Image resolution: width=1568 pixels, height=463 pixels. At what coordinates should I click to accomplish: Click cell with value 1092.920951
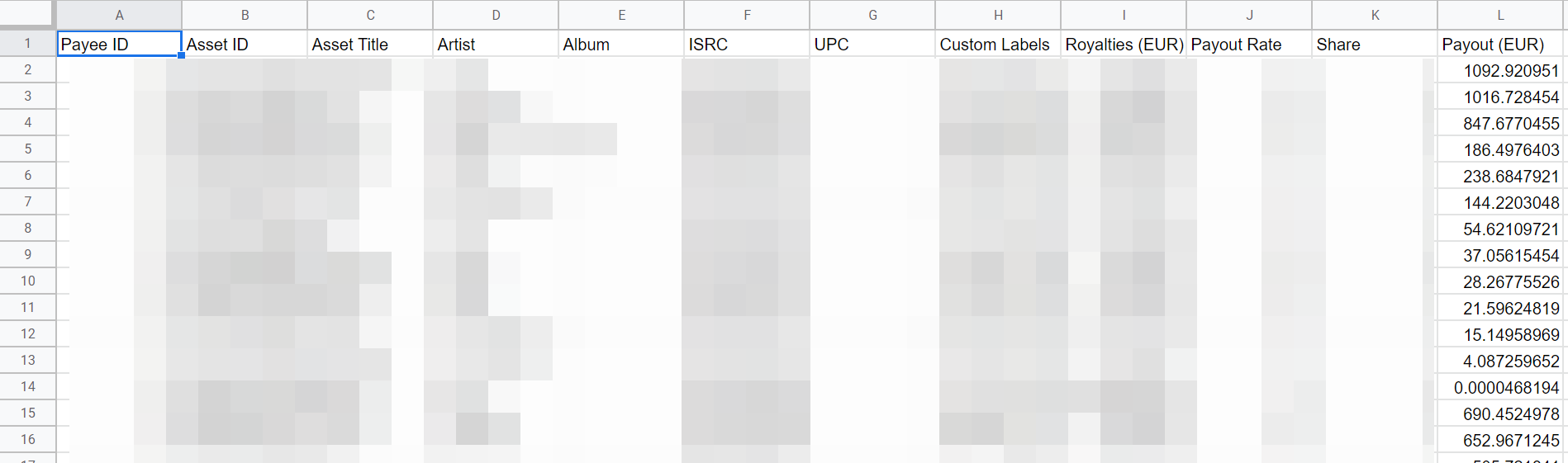click(x=1500, y=71)
